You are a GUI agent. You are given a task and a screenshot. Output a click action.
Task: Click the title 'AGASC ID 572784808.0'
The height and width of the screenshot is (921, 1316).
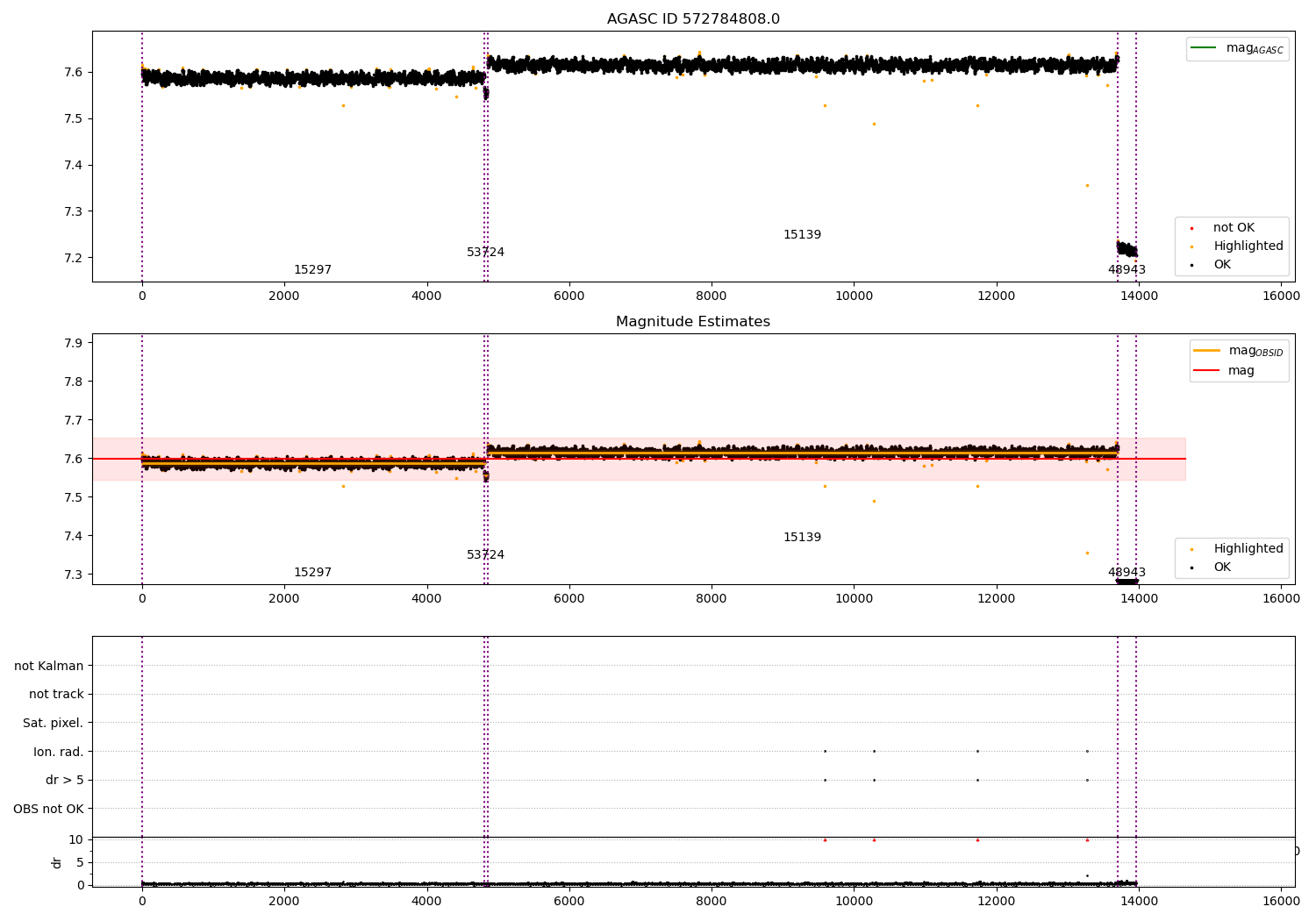tap(693, 19)
